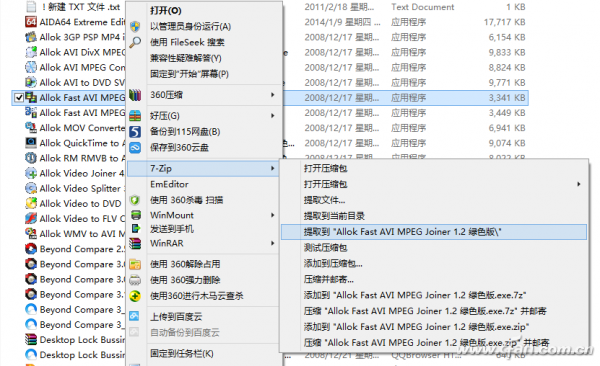Select 提取到当前目录 in 7-Zip submenu
The width and height of the screenshot is (600, 366).
(x=334, y=216)
